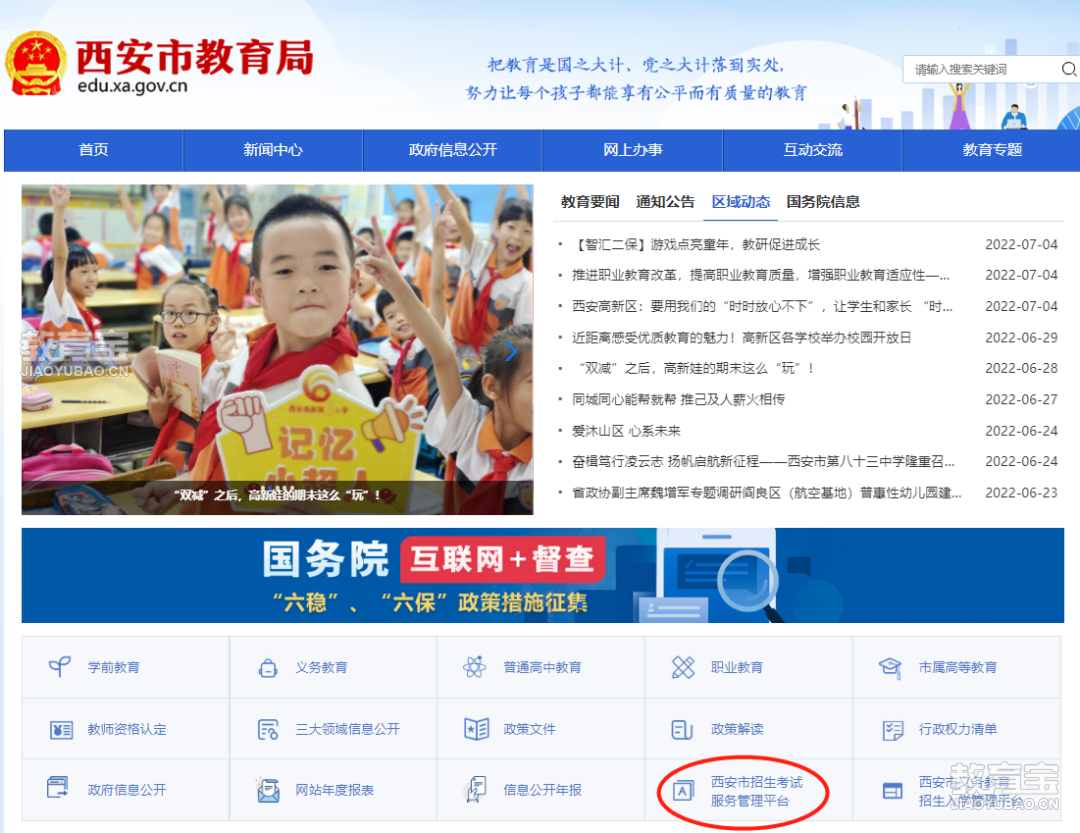Image resolution: width=1080 pixels, height=833 pixels.
Task: Open article 【智汇二保】游戏点亮童年
Action: [x=696, y=245]
